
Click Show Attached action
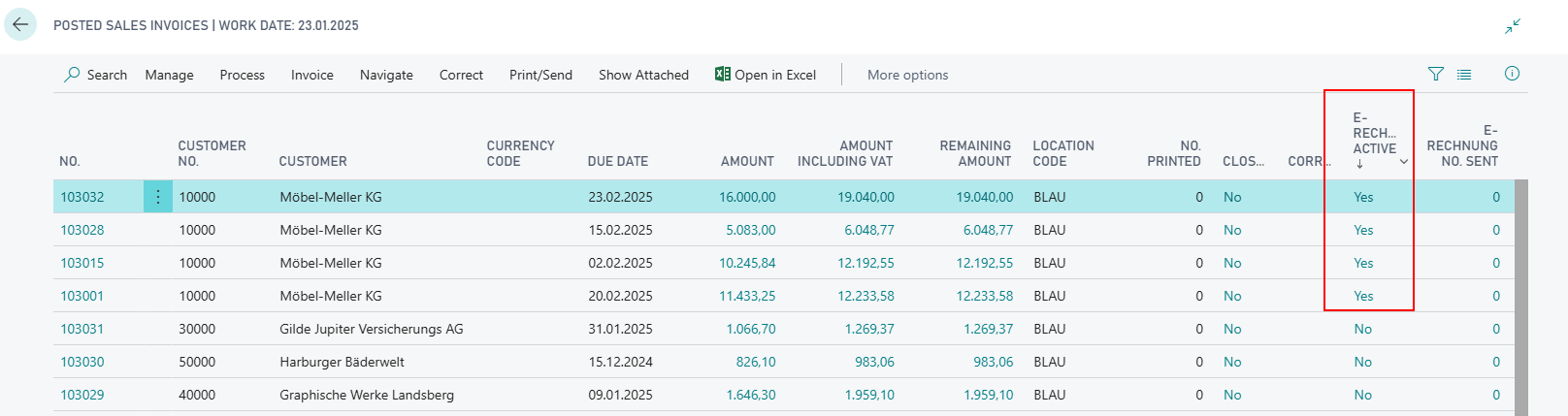643,75
